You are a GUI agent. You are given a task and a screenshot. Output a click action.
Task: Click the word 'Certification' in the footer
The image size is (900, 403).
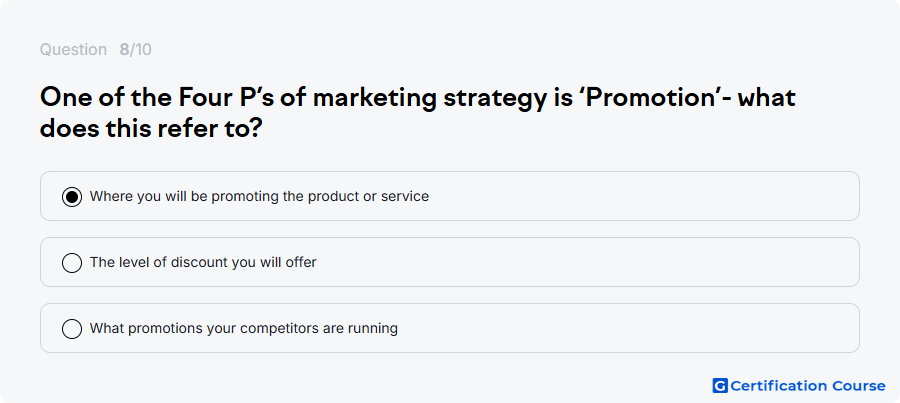[x=779, y=386]
